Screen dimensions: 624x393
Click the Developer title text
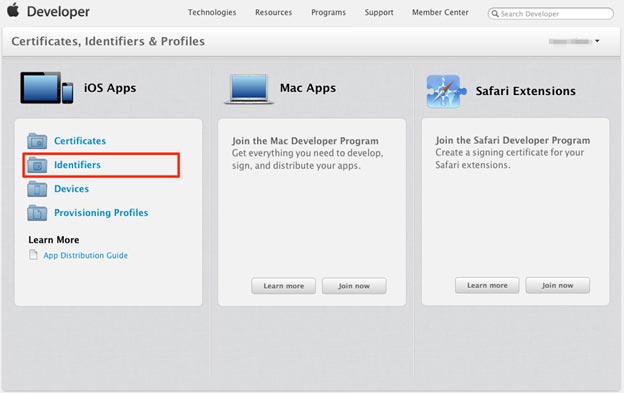pyautogui.click(x=58, y=12)
